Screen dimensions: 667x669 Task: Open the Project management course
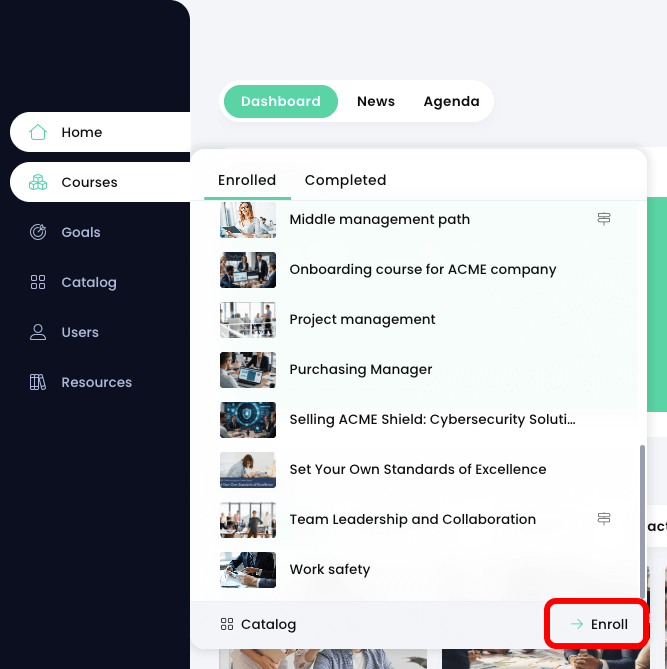pyautogui.click(x=418, y=320)
